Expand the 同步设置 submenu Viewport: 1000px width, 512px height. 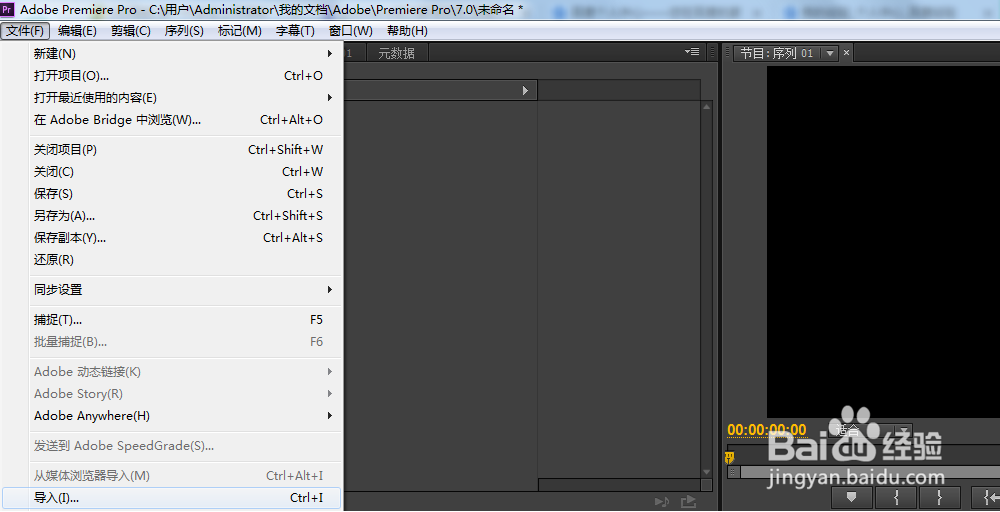(x=185, y=289)
